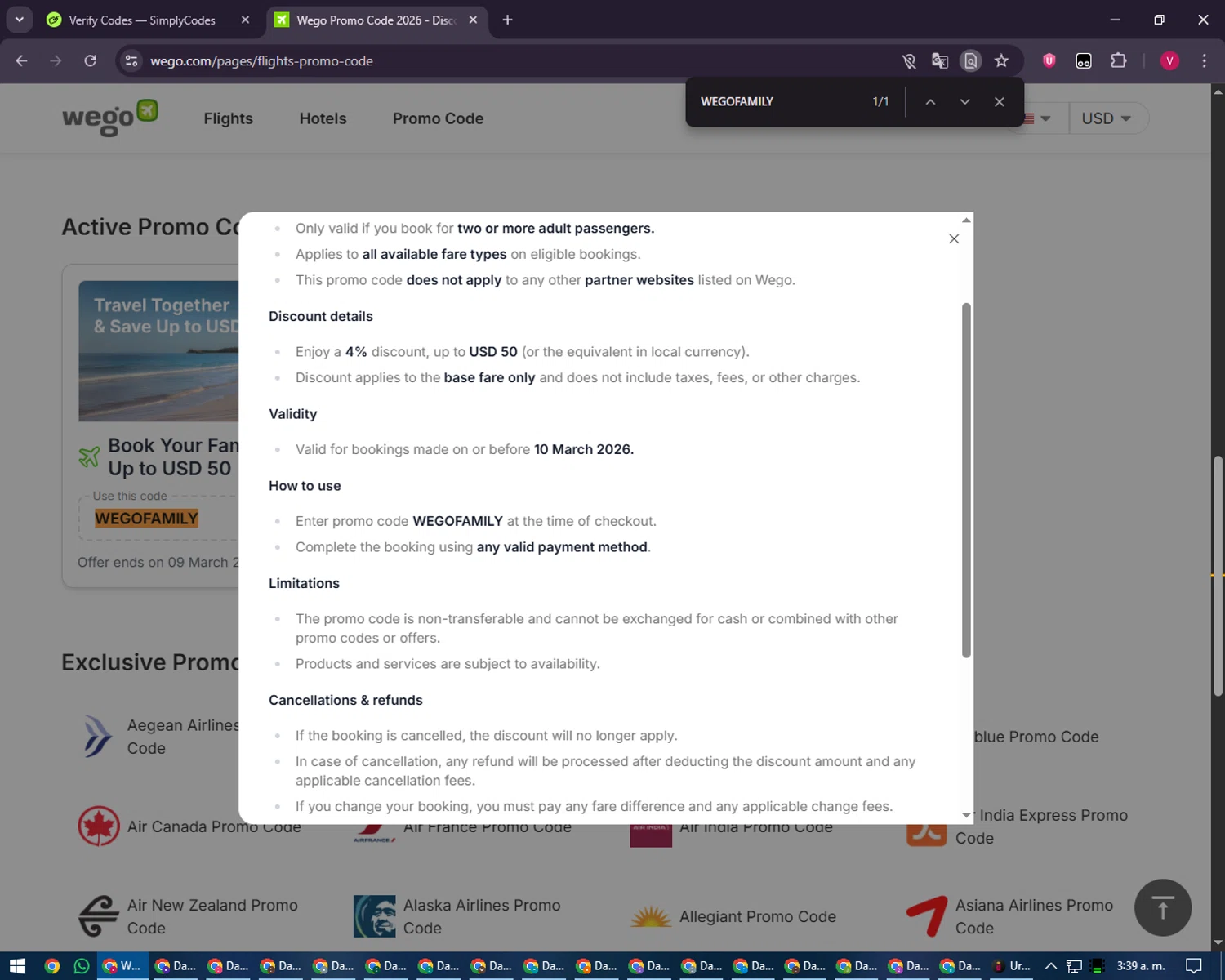The height and width of the screenshot is (980, 1225).
Task: Close the SimplyCodes tab
Action: pos(245,20)
